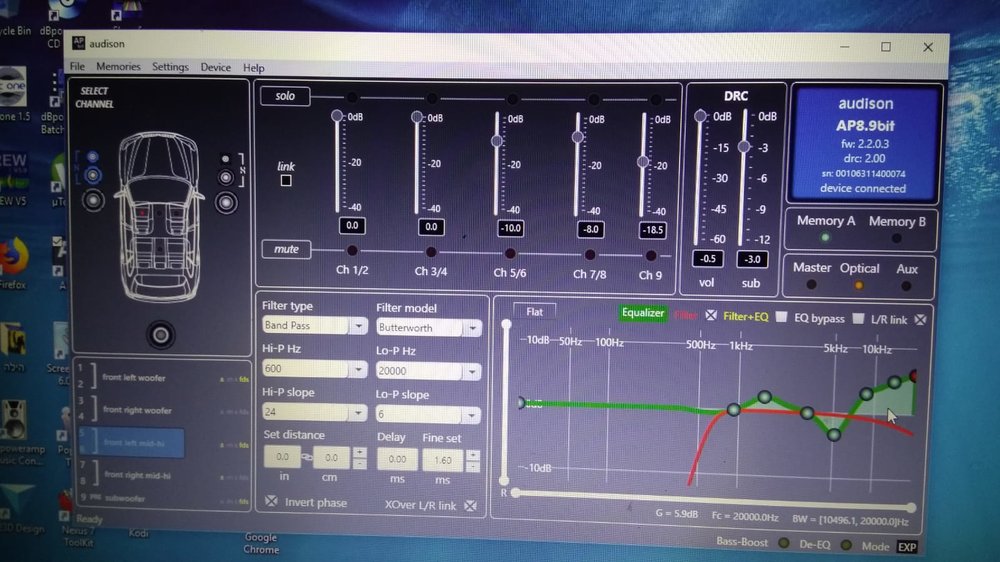Select the front right tweeter speaker icon
The height and width of the screenshot is (562, 1000).
[225, 159]
